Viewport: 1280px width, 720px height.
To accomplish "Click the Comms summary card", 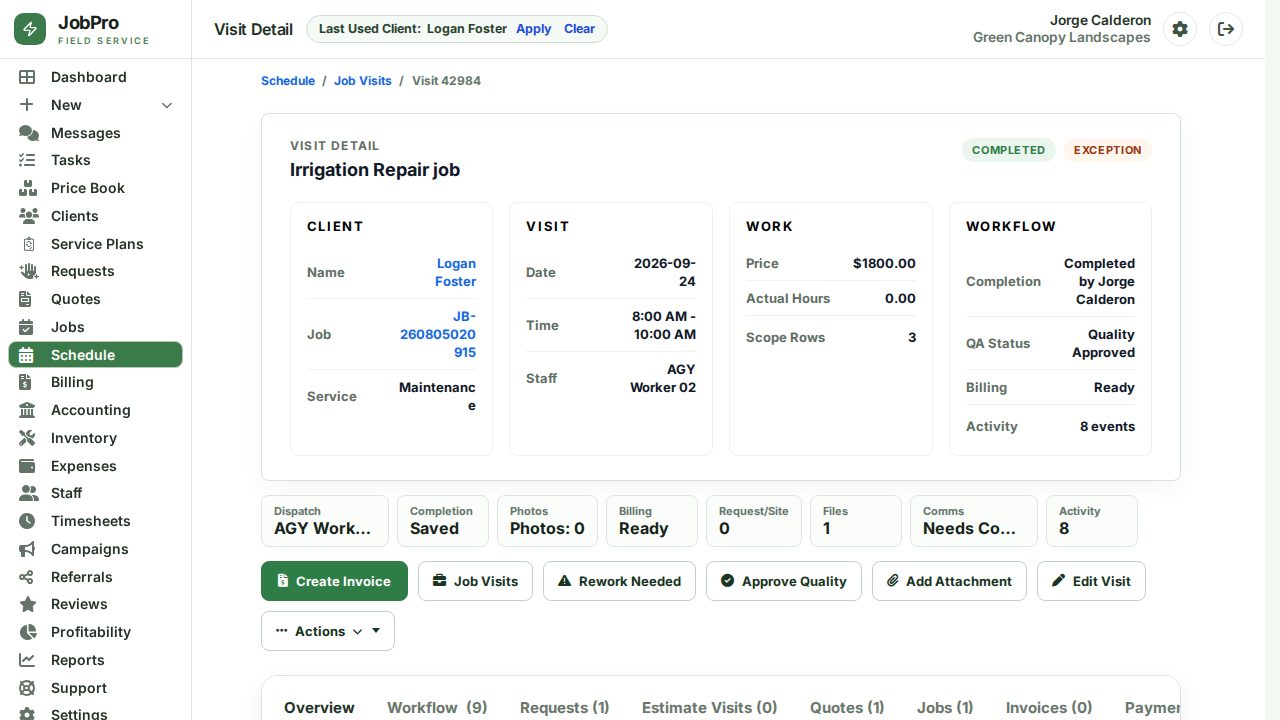I will 974,521.
